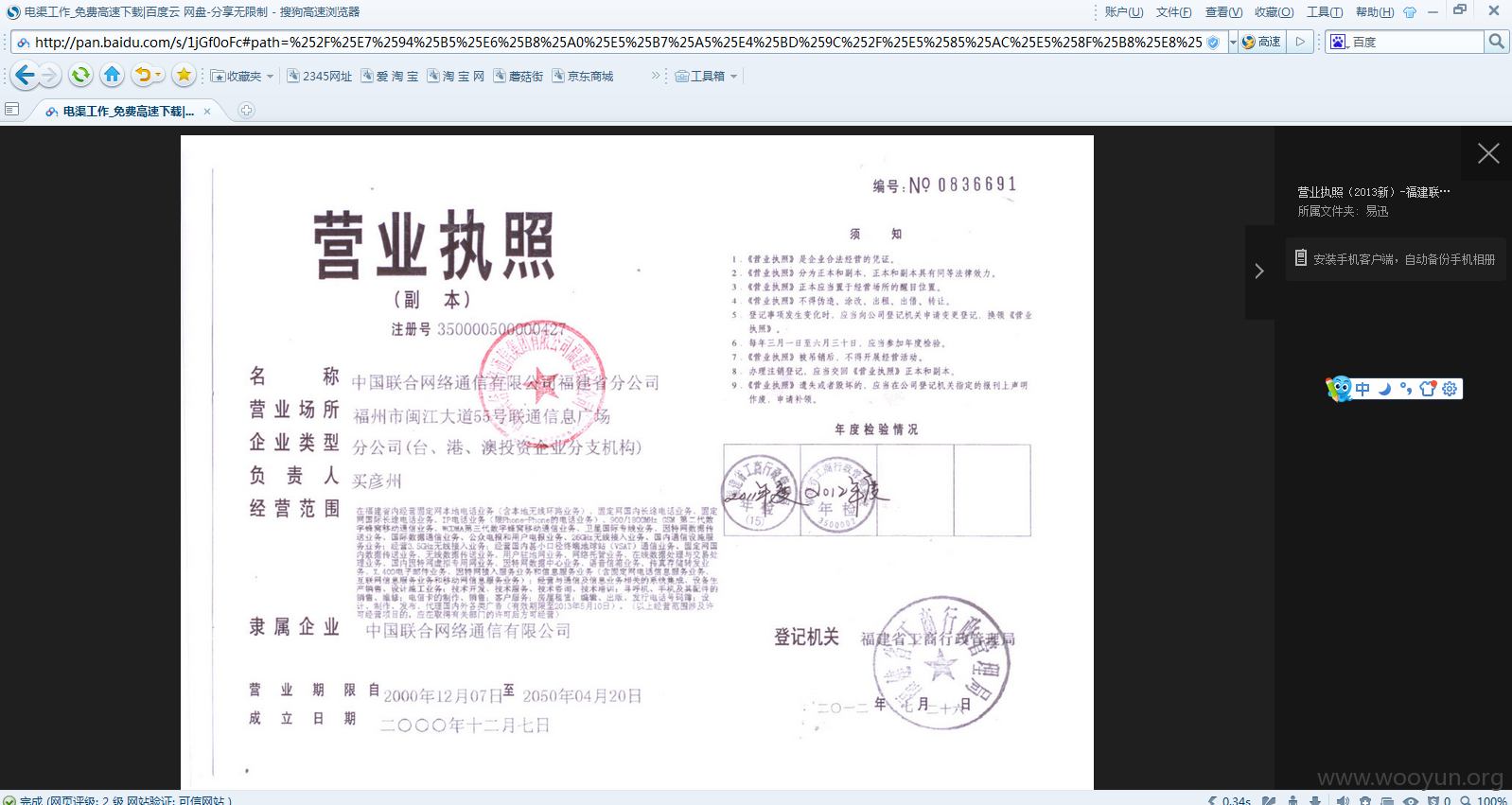The height and width of the screenshot is (805, 1512).
Task: Click the security shield icon in address bar
Action: pyautogui.click(x=1213, y=42)
